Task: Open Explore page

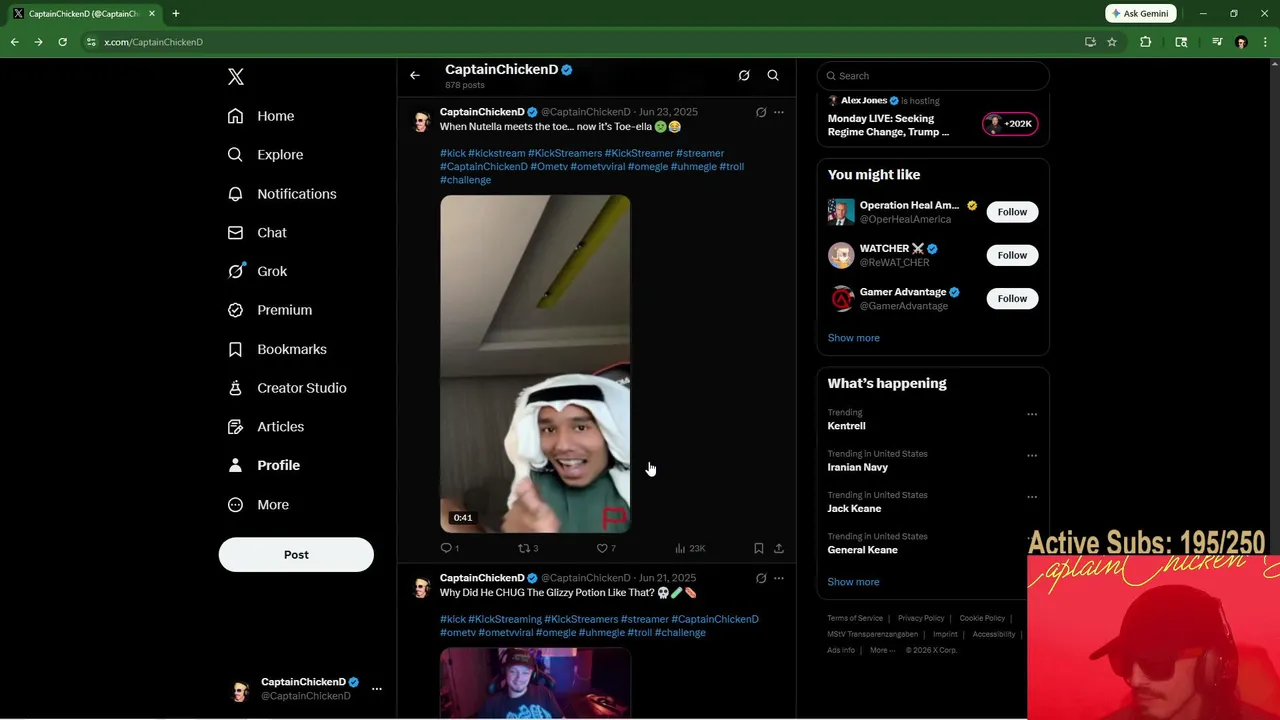Action: click(x=264, y=155)
